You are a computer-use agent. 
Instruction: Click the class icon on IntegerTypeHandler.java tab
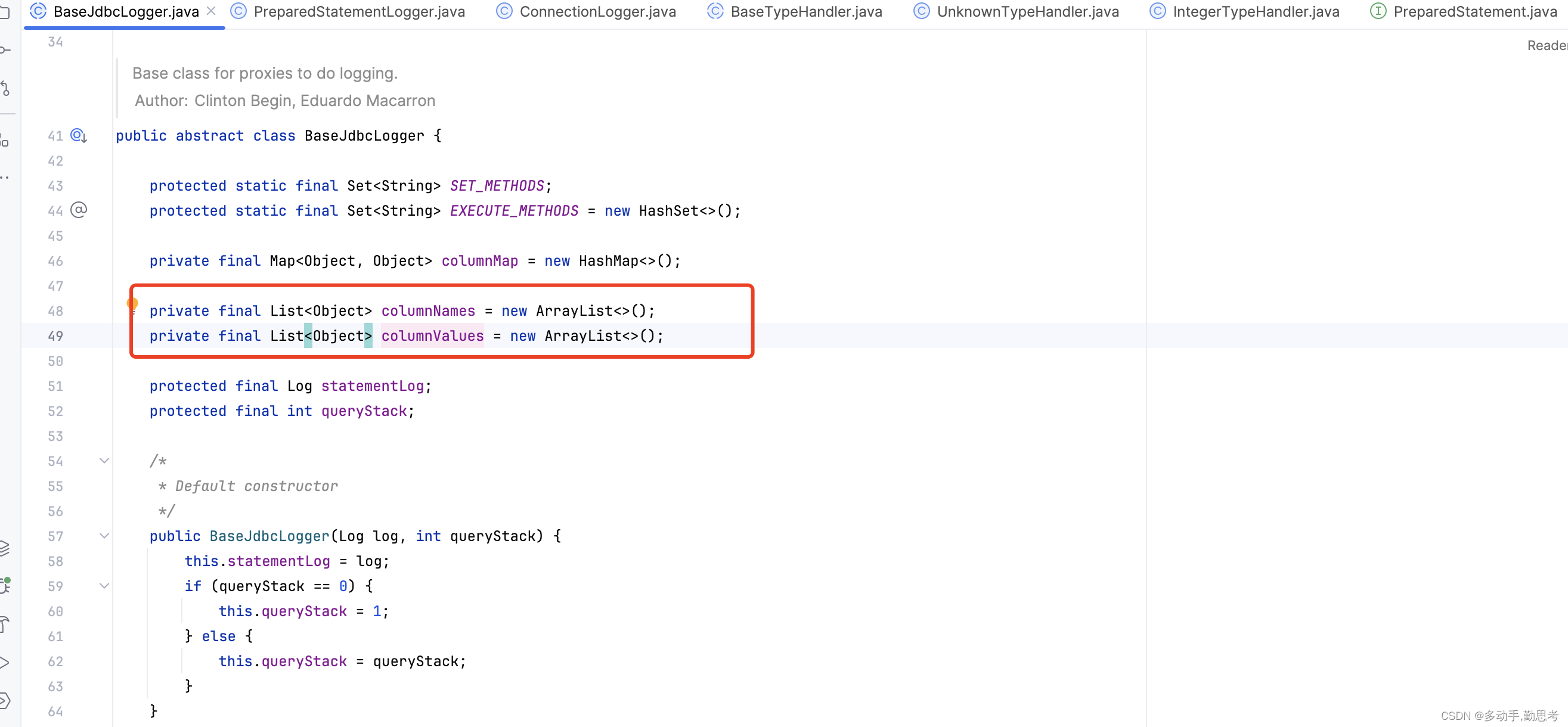tap(1158, 11)
